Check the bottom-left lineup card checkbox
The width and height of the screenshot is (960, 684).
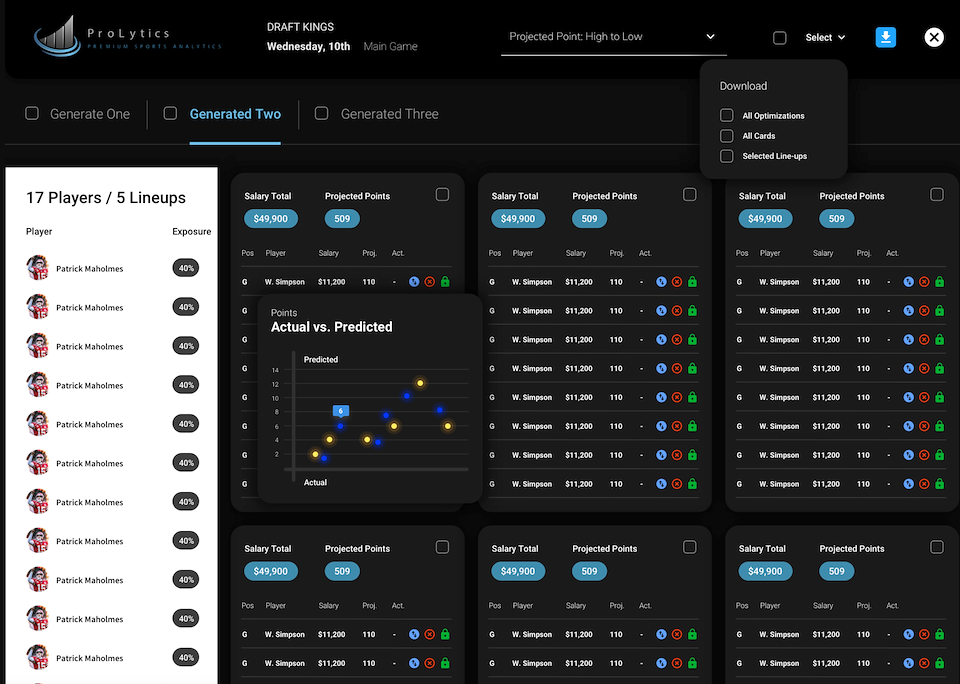[x=442, y=547]
